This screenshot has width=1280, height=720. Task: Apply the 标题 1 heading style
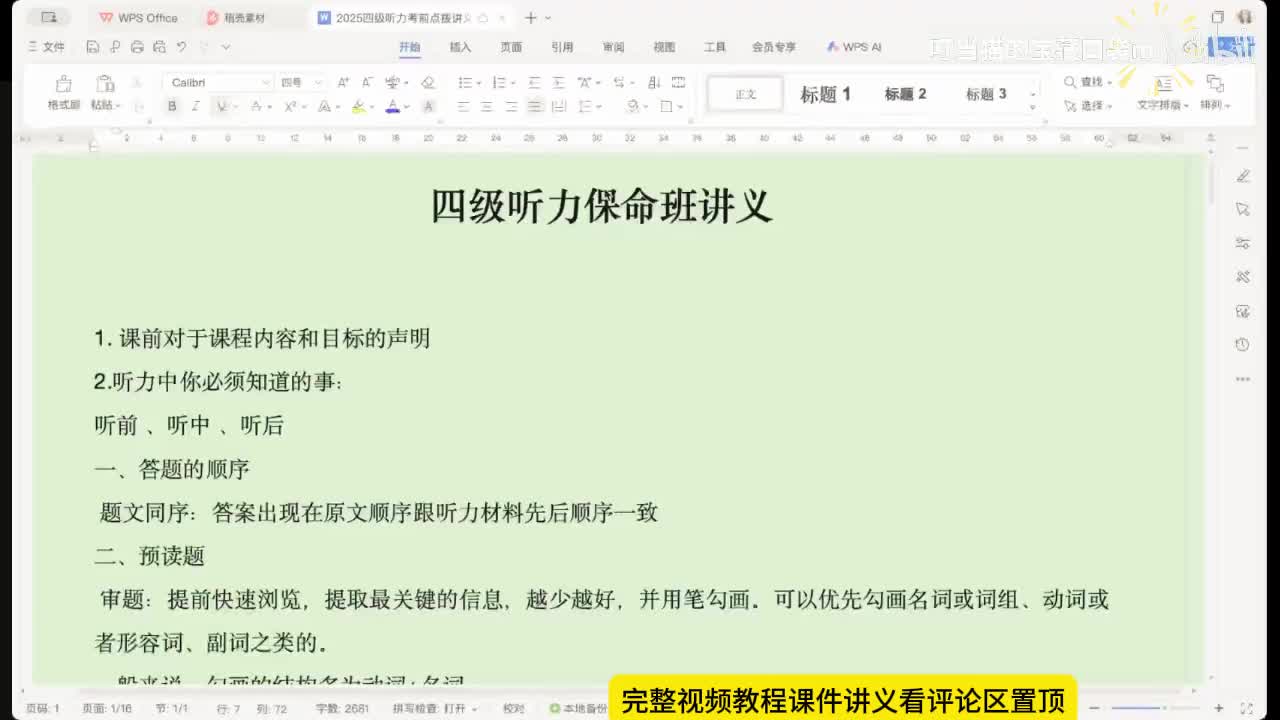point(825,94)
